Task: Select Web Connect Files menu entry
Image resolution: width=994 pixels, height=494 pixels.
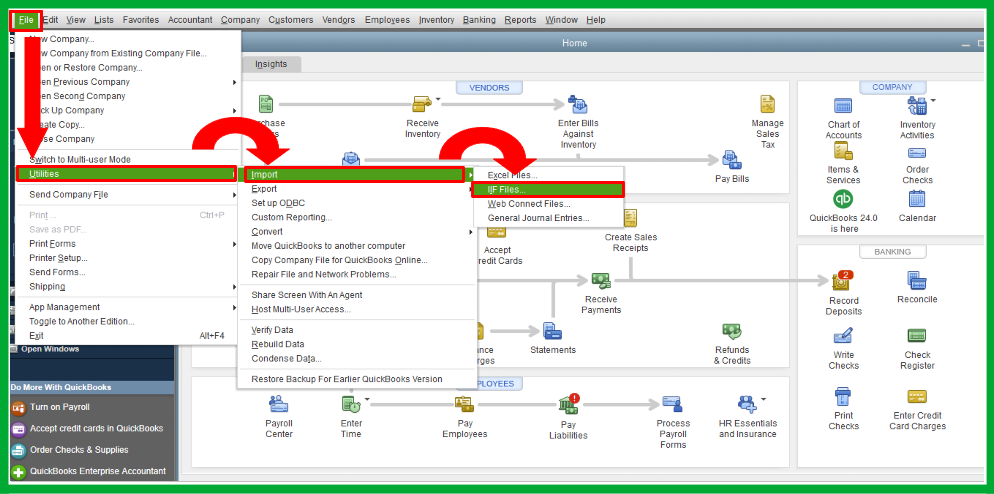Action: pyautogui.click(x=529, y=204)
